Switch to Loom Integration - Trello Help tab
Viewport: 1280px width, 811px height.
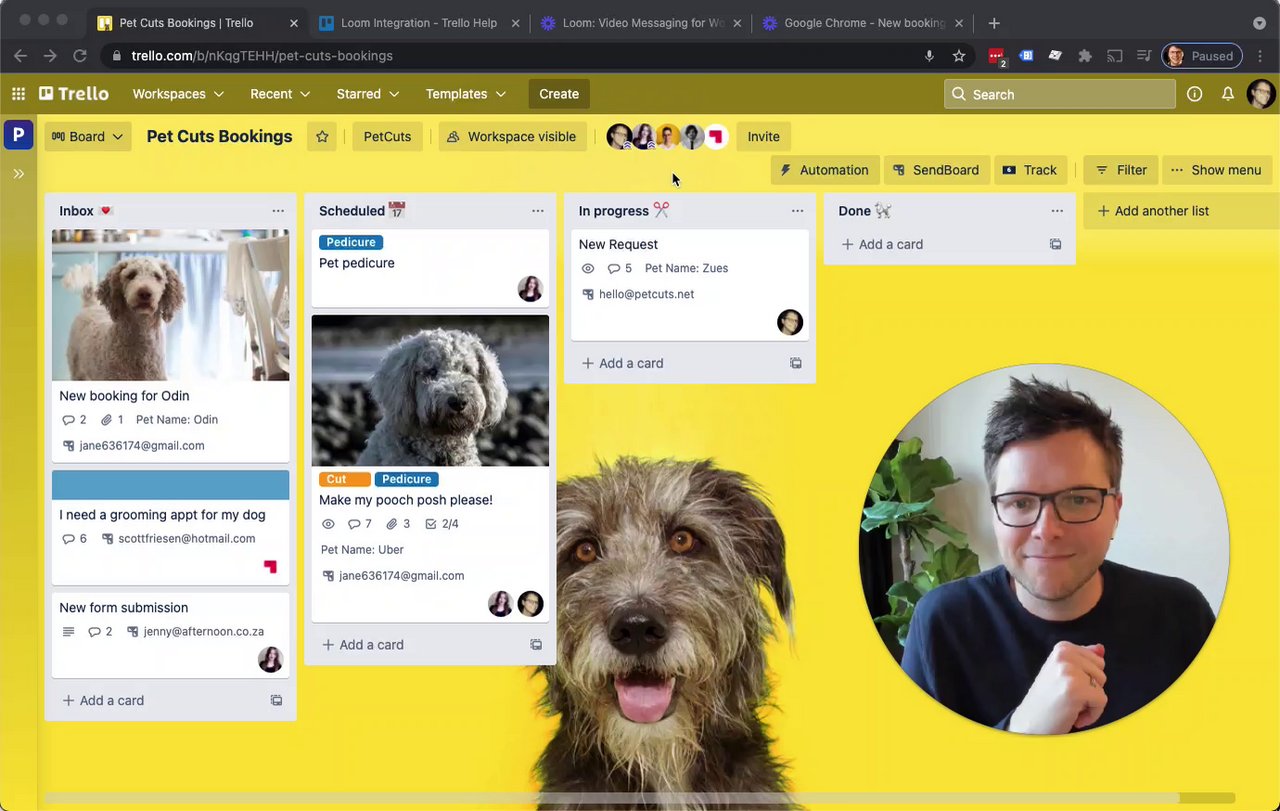[x=420, y=23]
